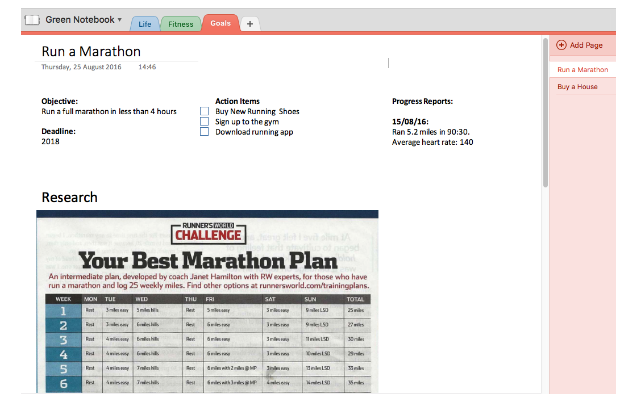This screenshot has width=640, height=405.
Task: Switch to the Fitness section tab
Action: pyautogui.click(x=181, y=24)
